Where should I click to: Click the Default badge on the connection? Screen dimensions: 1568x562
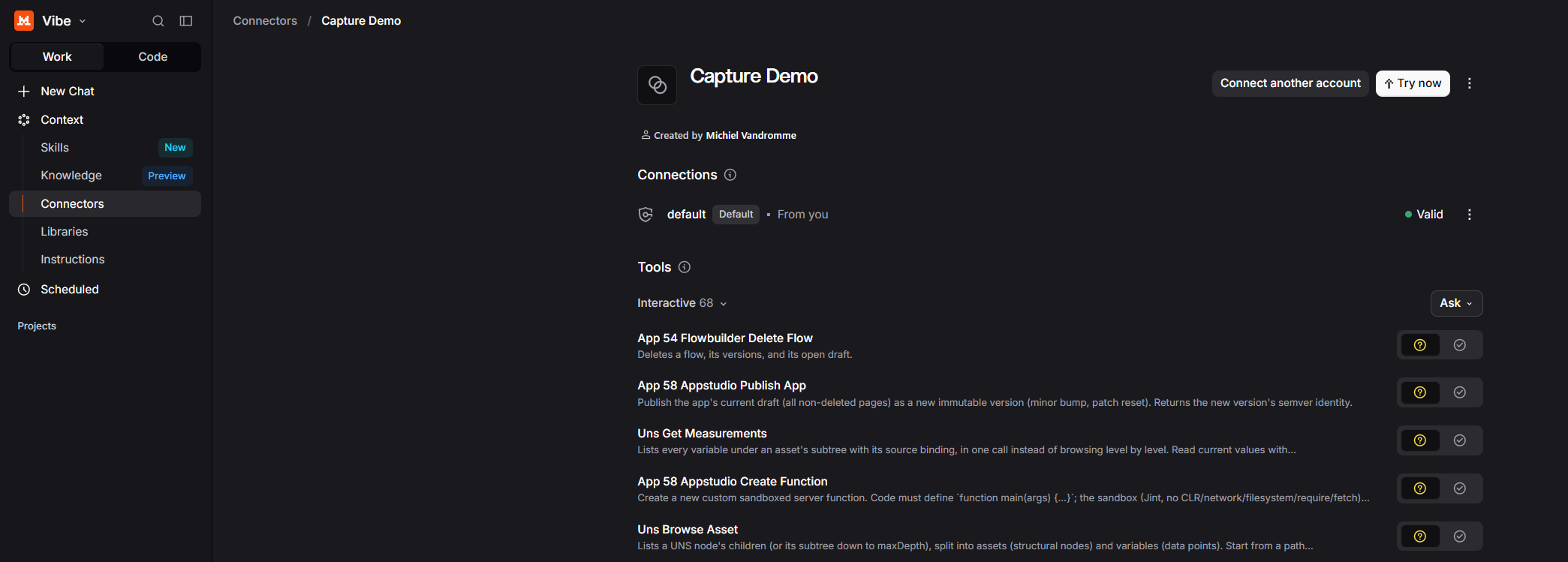tap(736, 215)
